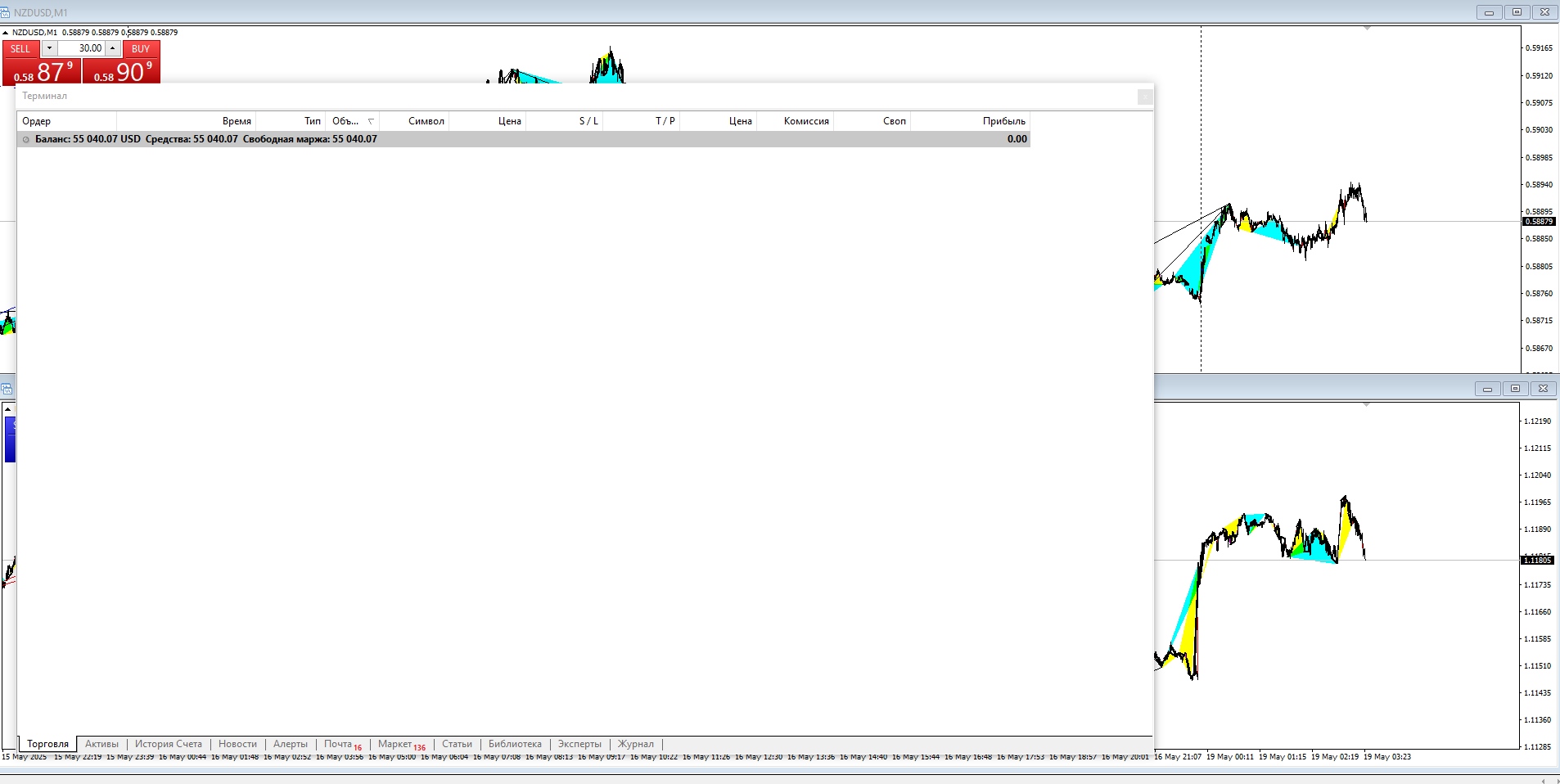Close the NZDUSD,M1 chart window

(1544, 12)
